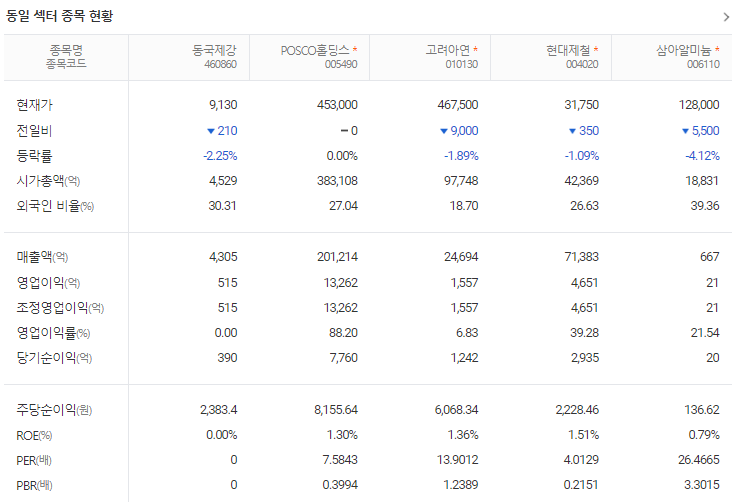The height and width of the screenshot is (502, 737).
Task: Select the 종목명 종목코드 header cell
Action: point(66,56)
